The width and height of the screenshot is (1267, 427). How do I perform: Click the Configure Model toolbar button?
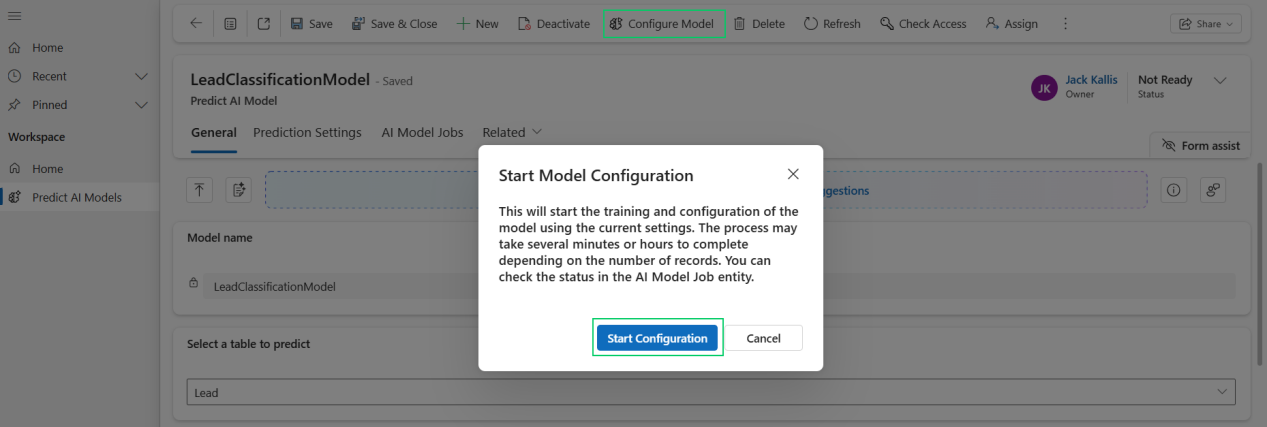(663, 24)
